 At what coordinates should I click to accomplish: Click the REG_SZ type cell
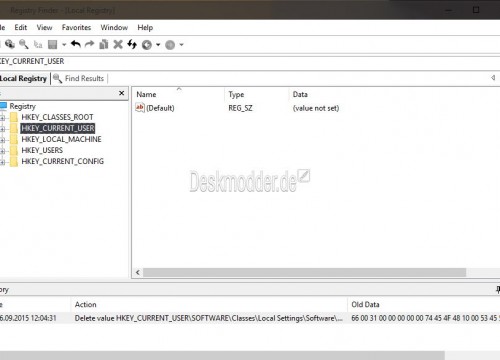pos(240,108)
